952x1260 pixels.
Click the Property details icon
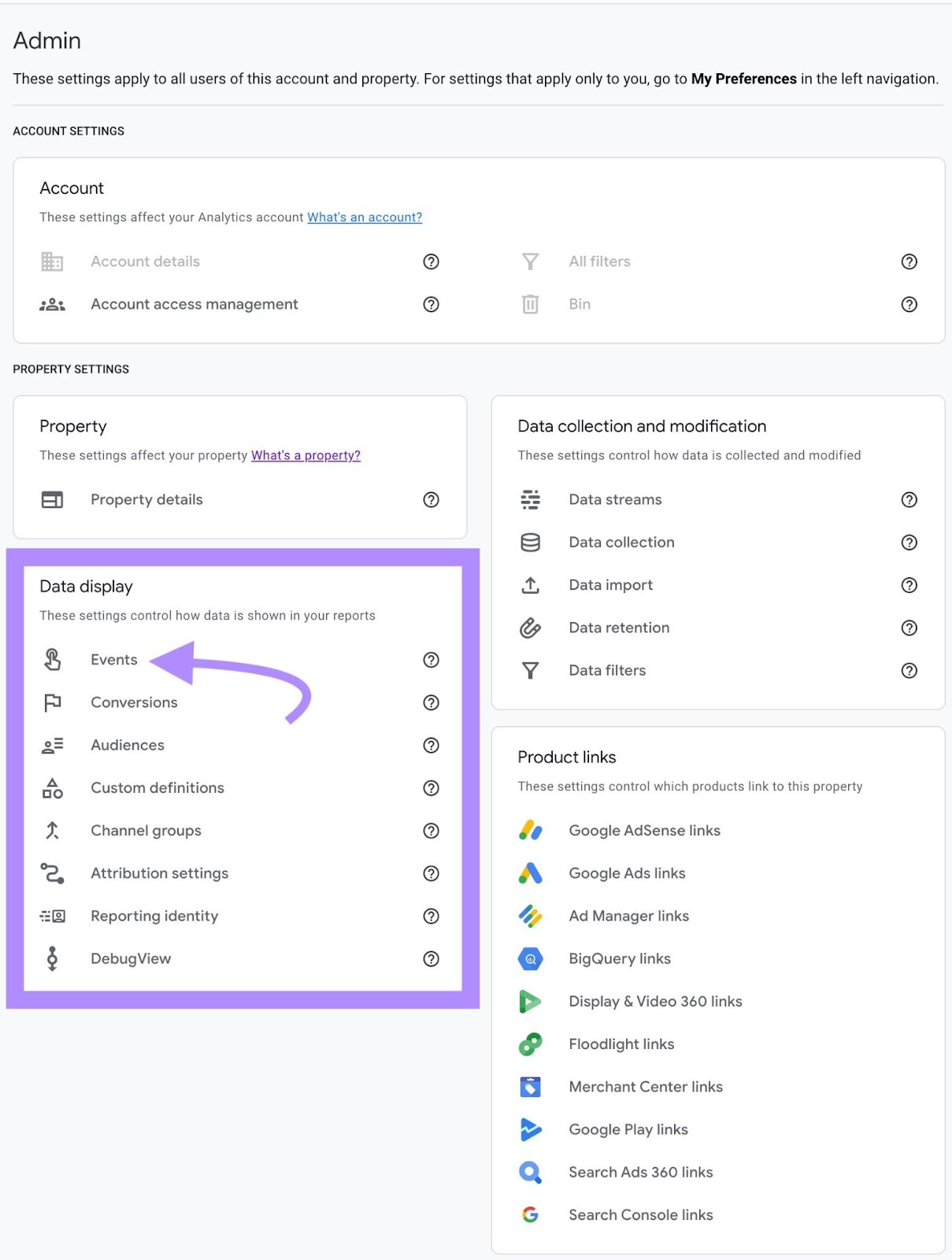tap(52, 499)
